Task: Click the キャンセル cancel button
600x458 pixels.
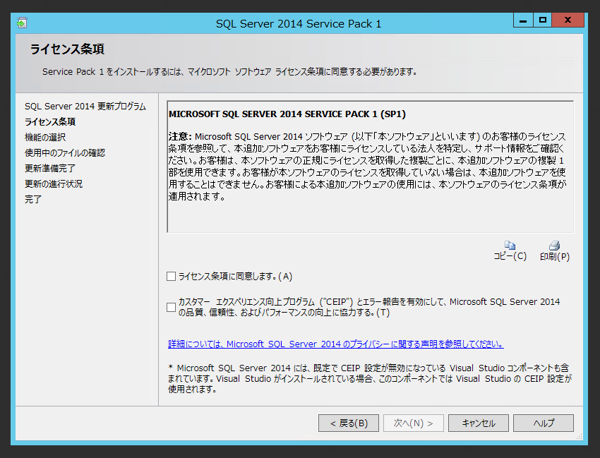Action: [478, 423]
